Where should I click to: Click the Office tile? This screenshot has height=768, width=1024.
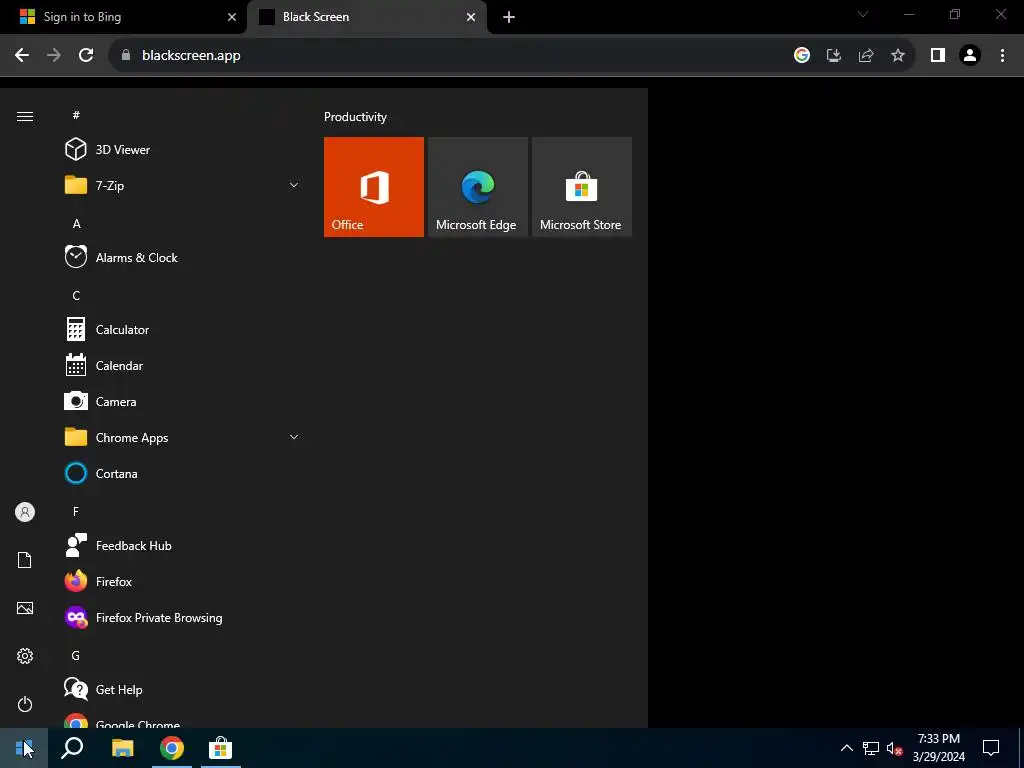374,187
